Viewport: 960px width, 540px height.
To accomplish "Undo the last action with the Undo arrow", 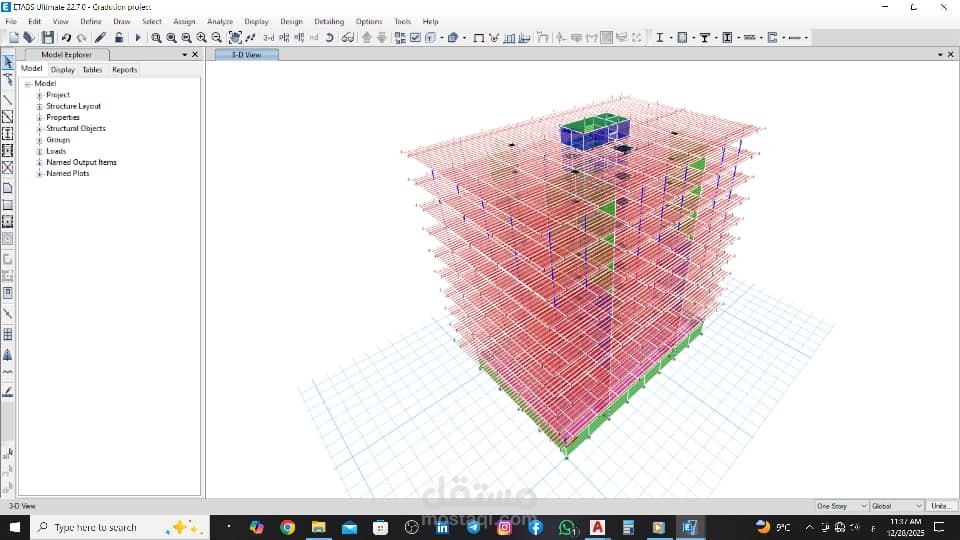I will (66, 37).
